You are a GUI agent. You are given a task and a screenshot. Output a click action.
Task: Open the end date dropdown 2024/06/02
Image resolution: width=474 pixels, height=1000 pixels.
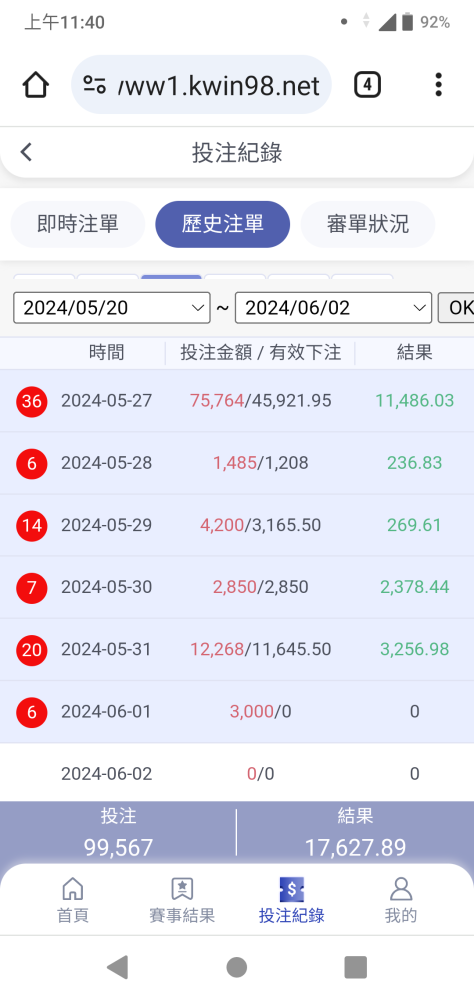[x=334, y=308]
